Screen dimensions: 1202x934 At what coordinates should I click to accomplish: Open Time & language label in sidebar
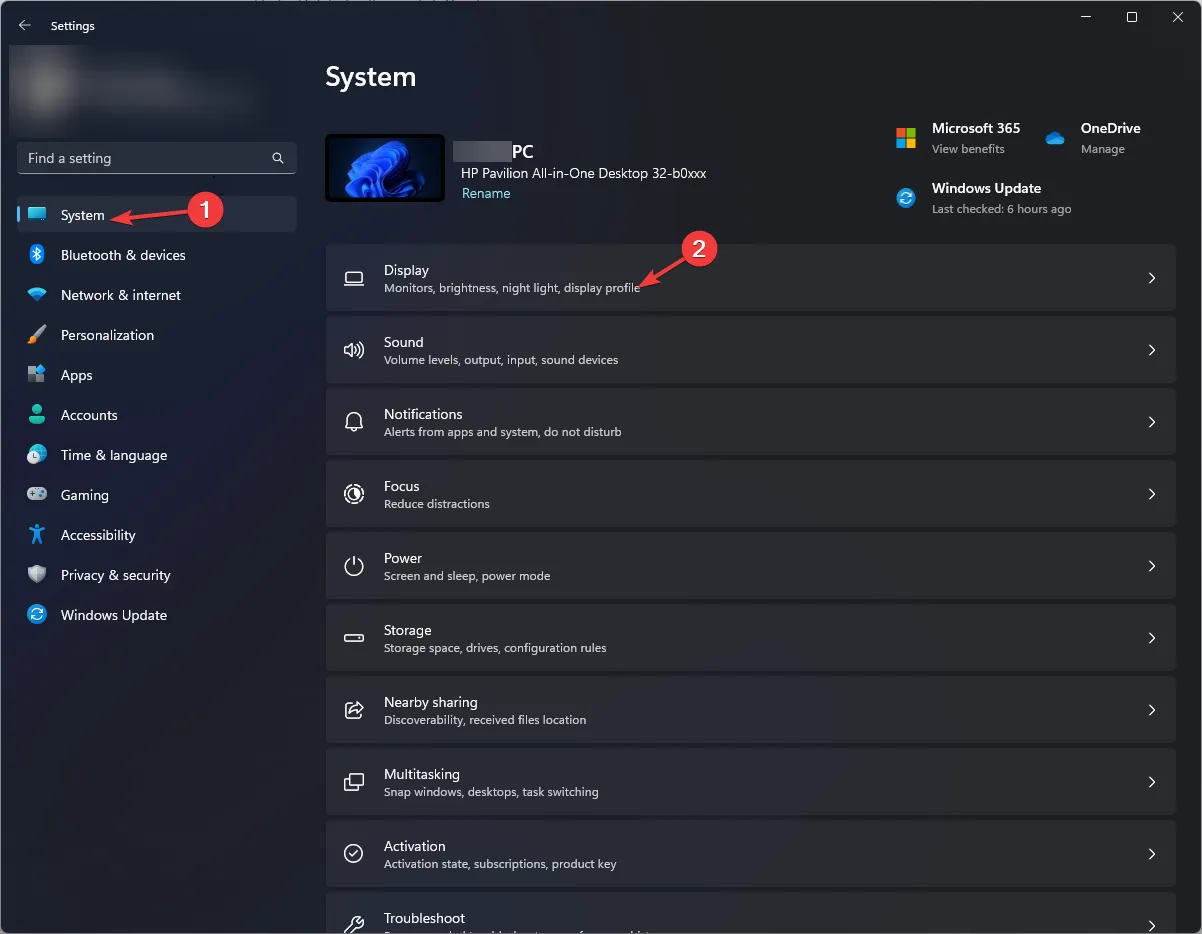pyautogui.click(x=114, y=455)
